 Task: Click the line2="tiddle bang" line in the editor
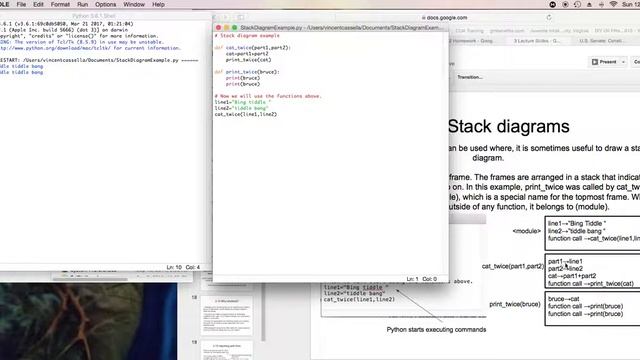pos(241,109)
